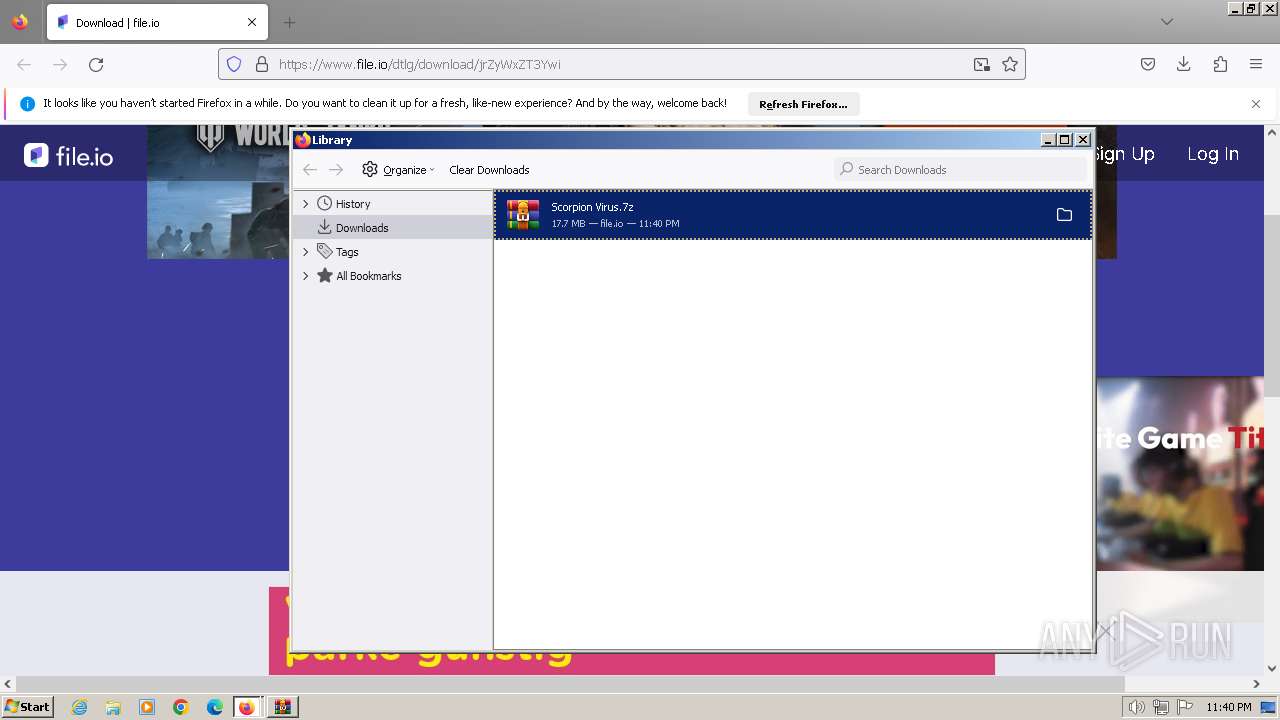
Task: Click Firefox browser forward arrow
Action: 60,64
